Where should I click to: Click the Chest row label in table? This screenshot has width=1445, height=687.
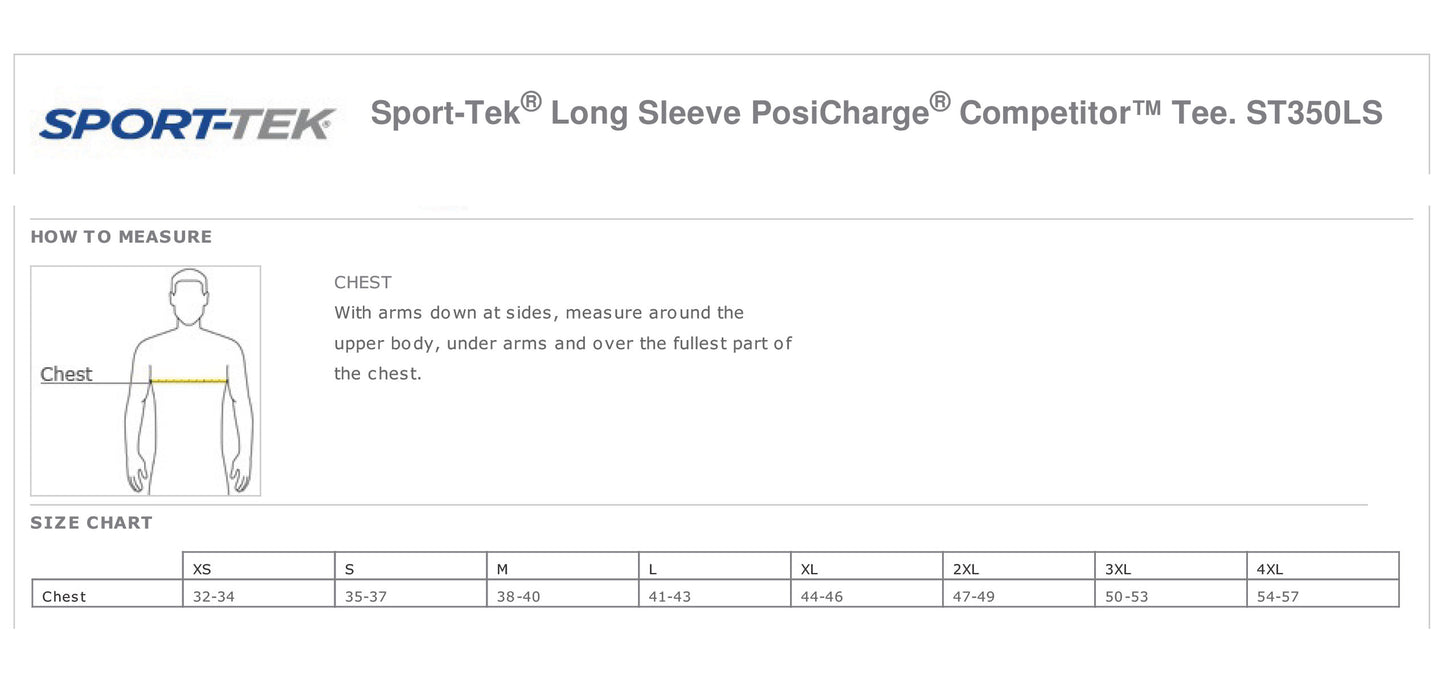pos(64,597)
